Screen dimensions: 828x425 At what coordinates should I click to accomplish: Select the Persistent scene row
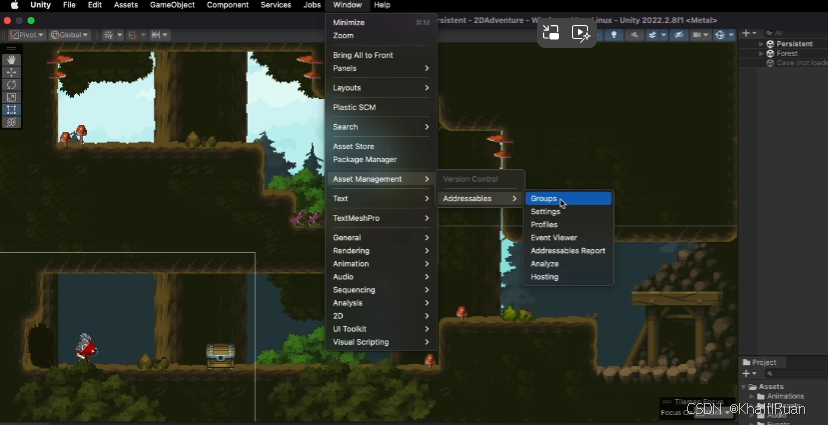click(x=783, y=44)
